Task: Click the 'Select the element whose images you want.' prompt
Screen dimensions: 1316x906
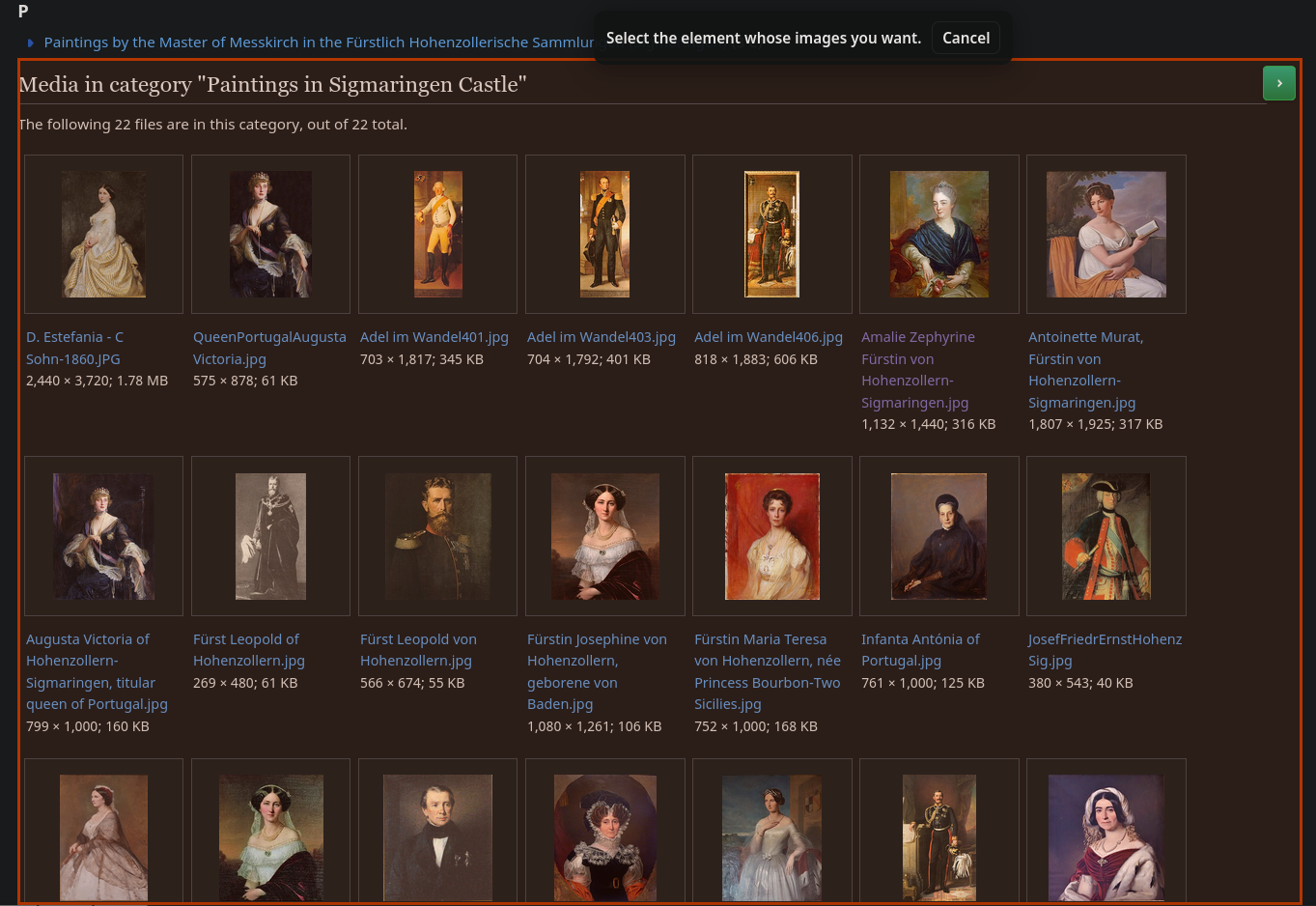Action: (x=764, y=39)
